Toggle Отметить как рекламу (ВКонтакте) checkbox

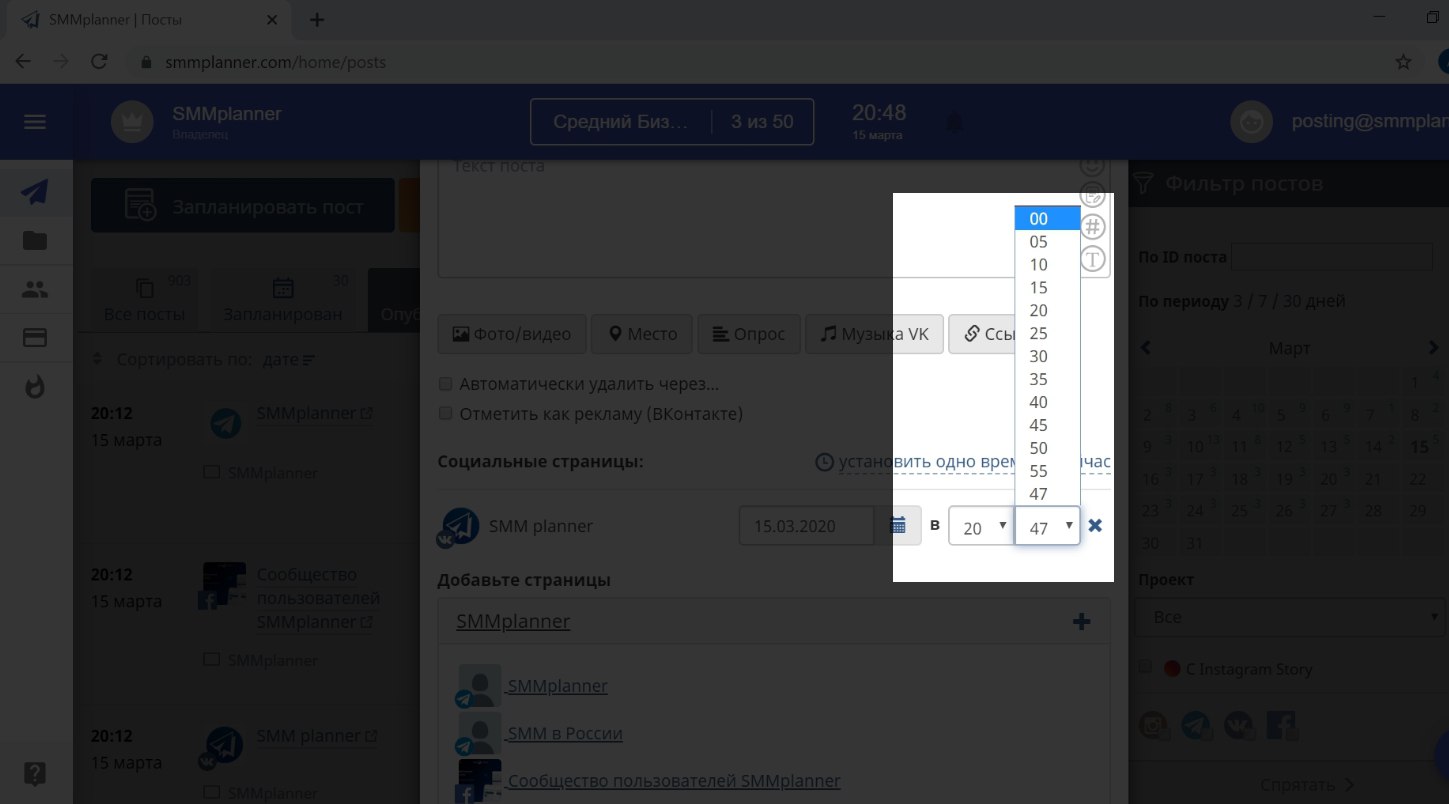tap(445, 413)
